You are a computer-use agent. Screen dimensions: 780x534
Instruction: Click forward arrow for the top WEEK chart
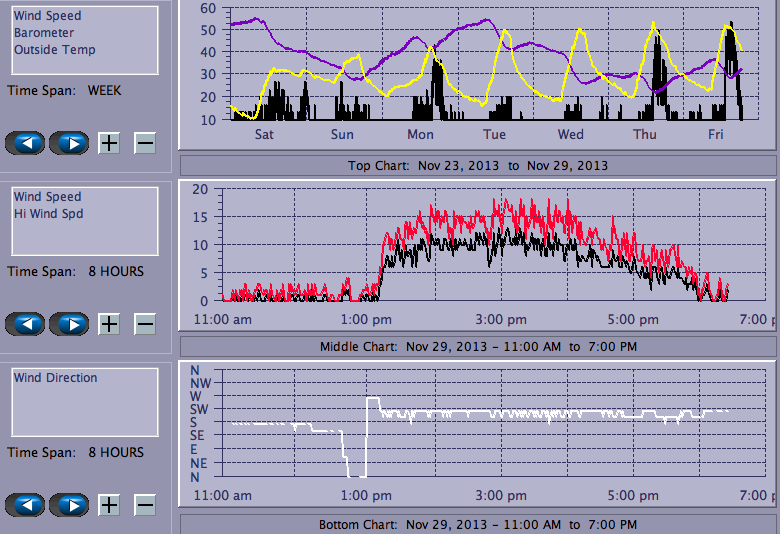click(x=69, y=143)
